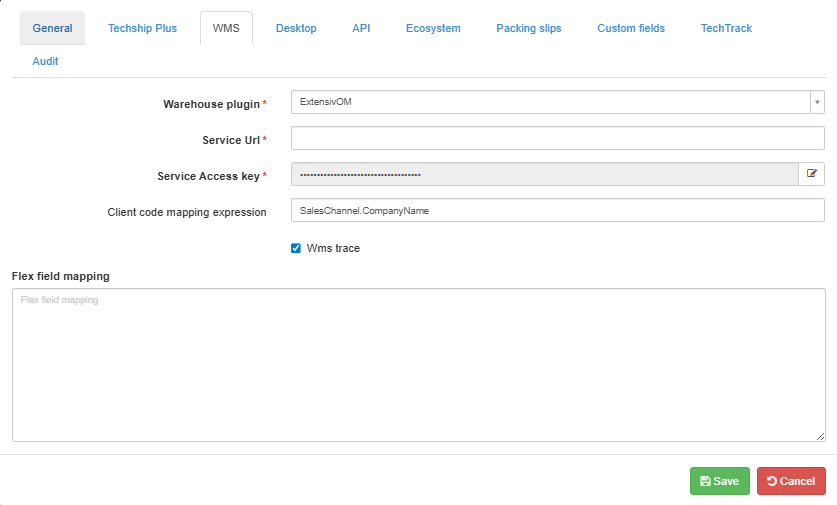The height and width of the screenshot is (505, 837).
Task: Select the ExtensivOM warehouse plugin combo box
Action: coord(557,102)
